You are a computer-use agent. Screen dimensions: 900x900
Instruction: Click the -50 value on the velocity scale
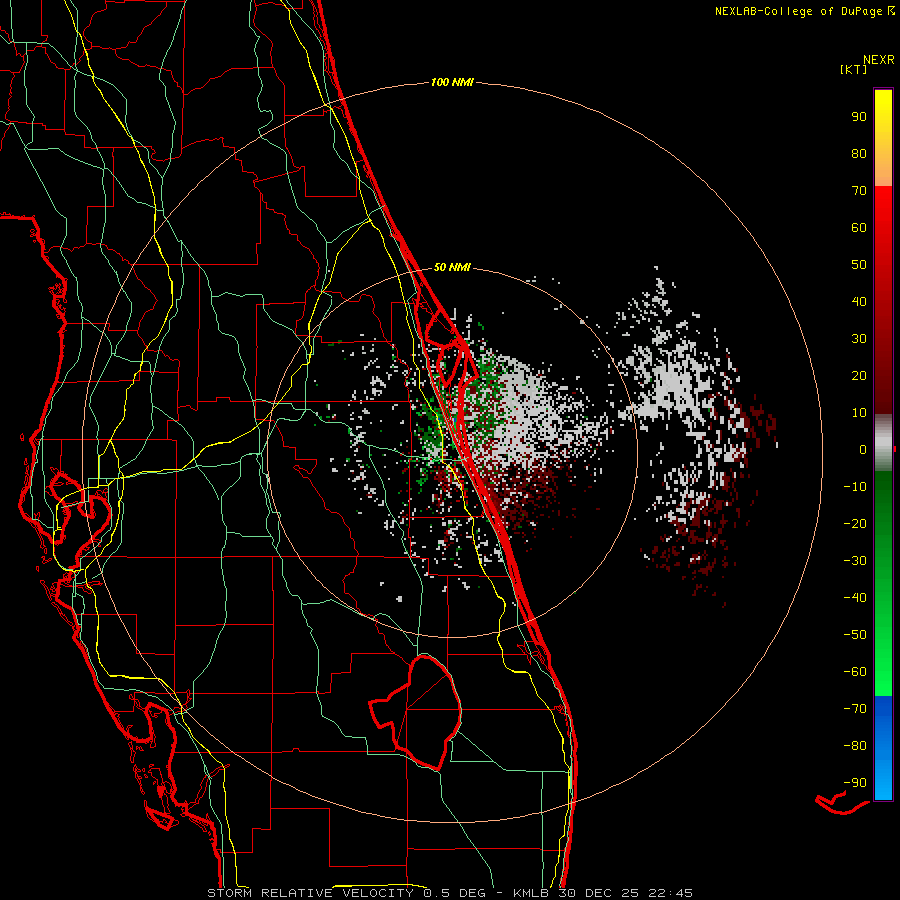tap(855, 635)
